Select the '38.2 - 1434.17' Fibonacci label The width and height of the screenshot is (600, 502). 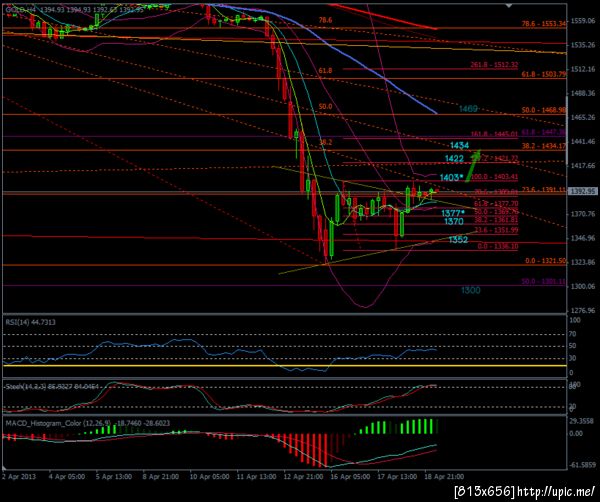click(544, 146)
